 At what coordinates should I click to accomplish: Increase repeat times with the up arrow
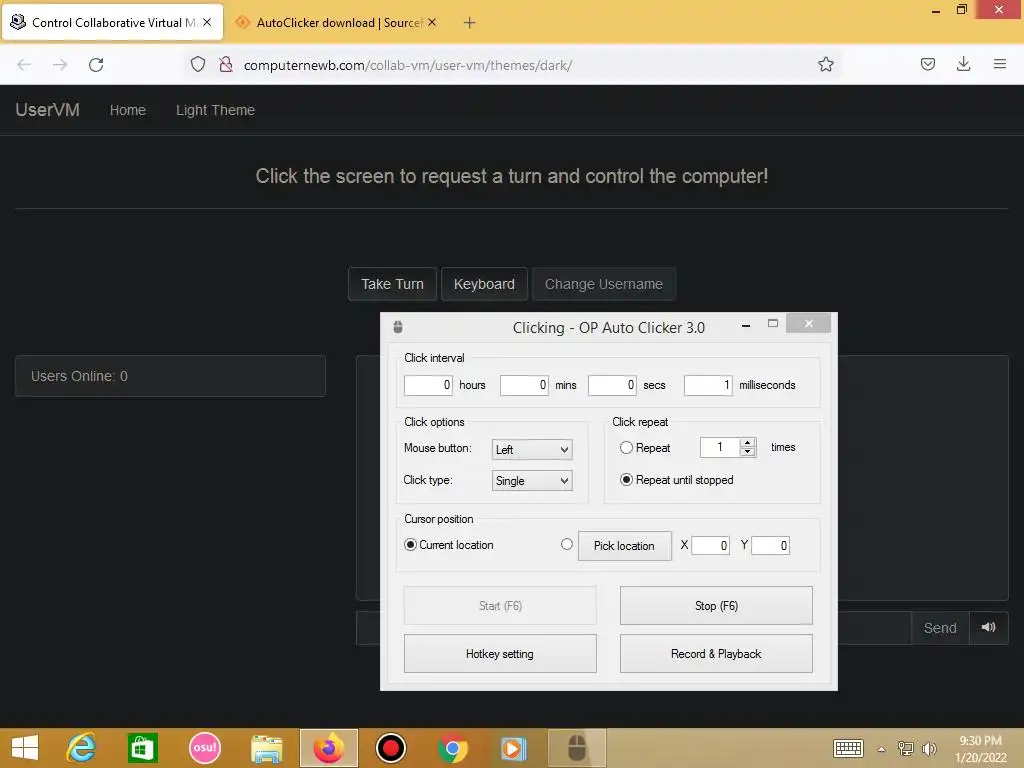(748, 443)
